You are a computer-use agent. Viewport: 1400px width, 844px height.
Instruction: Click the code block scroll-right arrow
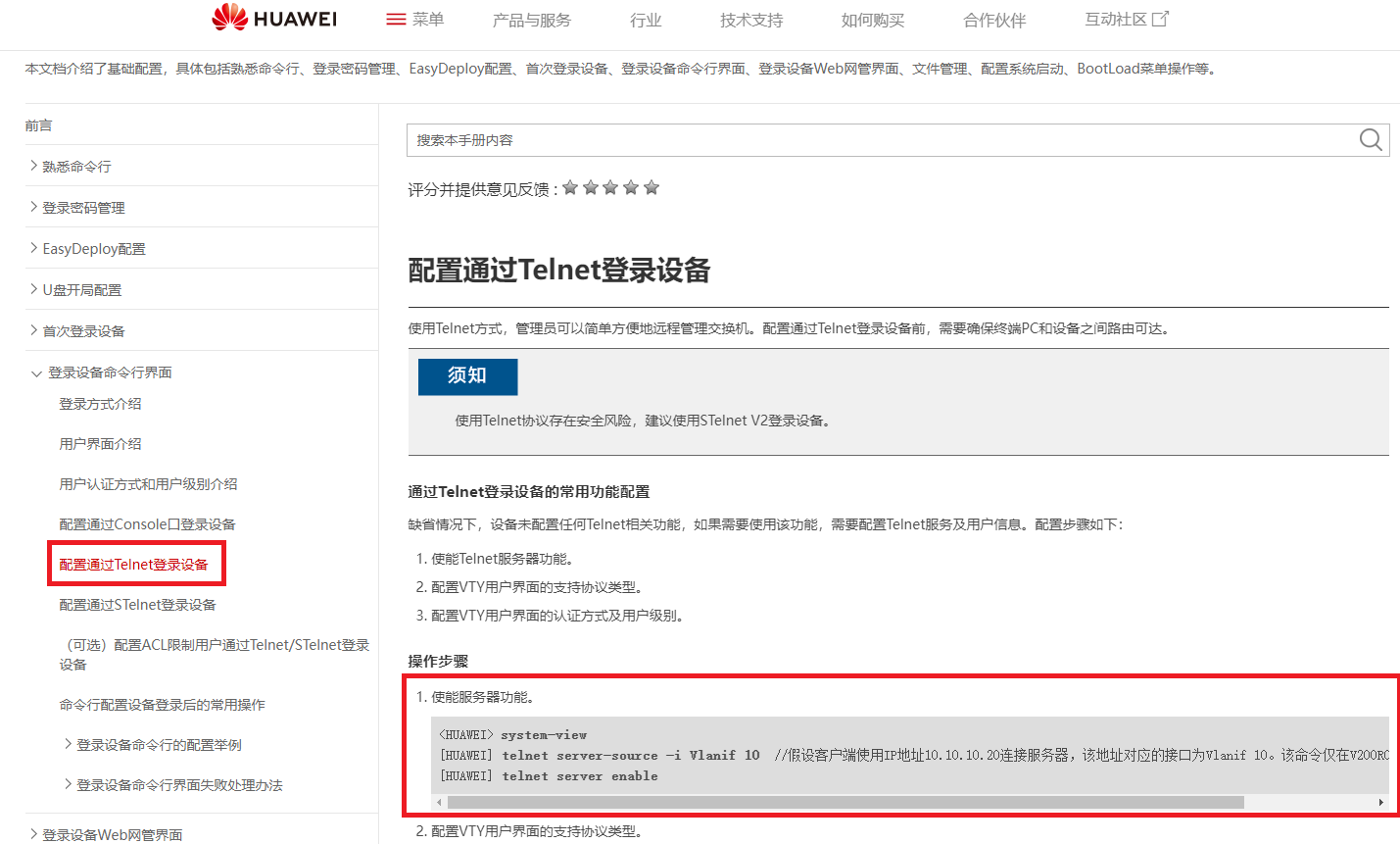(x=1380, y=802)
